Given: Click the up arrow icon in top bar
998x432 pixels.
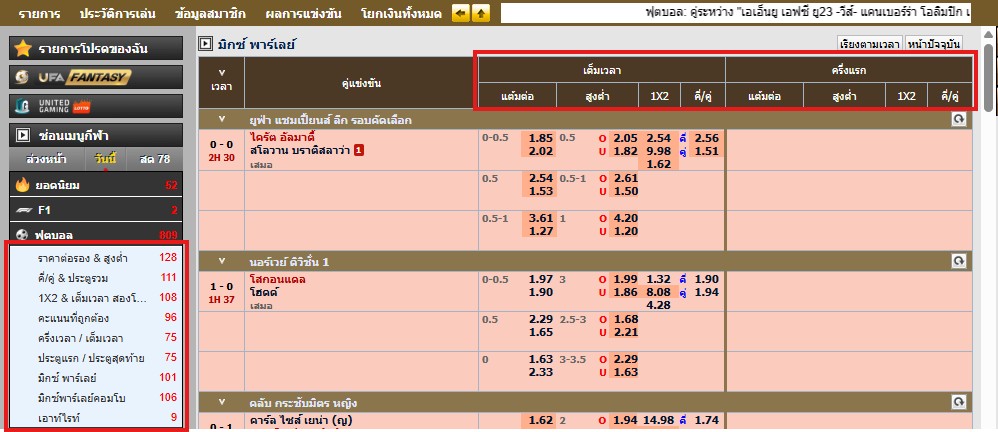Looking at the screenshot, I should coord(481,13).
